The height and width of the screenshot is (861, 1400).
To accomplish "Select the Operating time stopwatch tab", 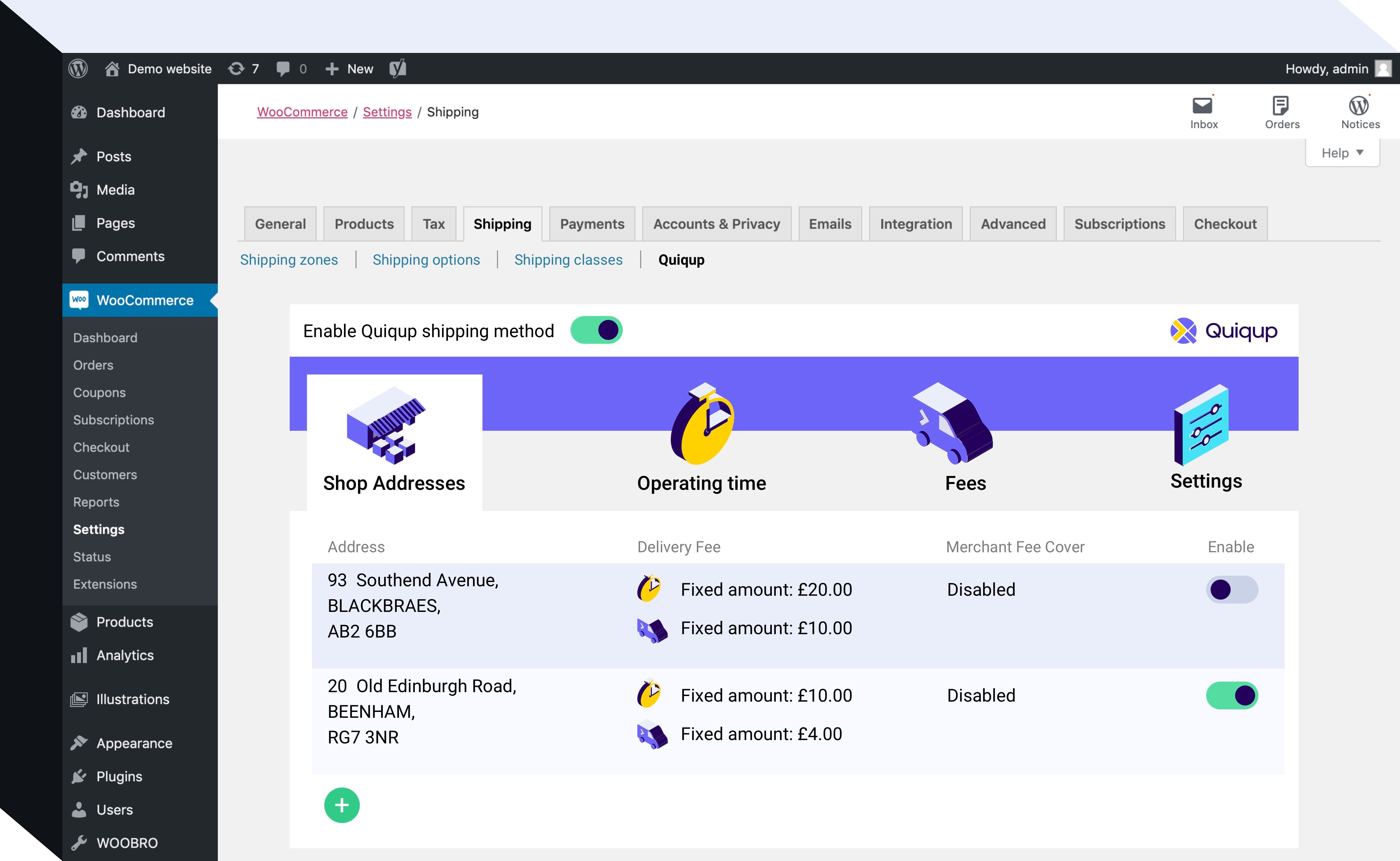I will [x=702, y=439].
